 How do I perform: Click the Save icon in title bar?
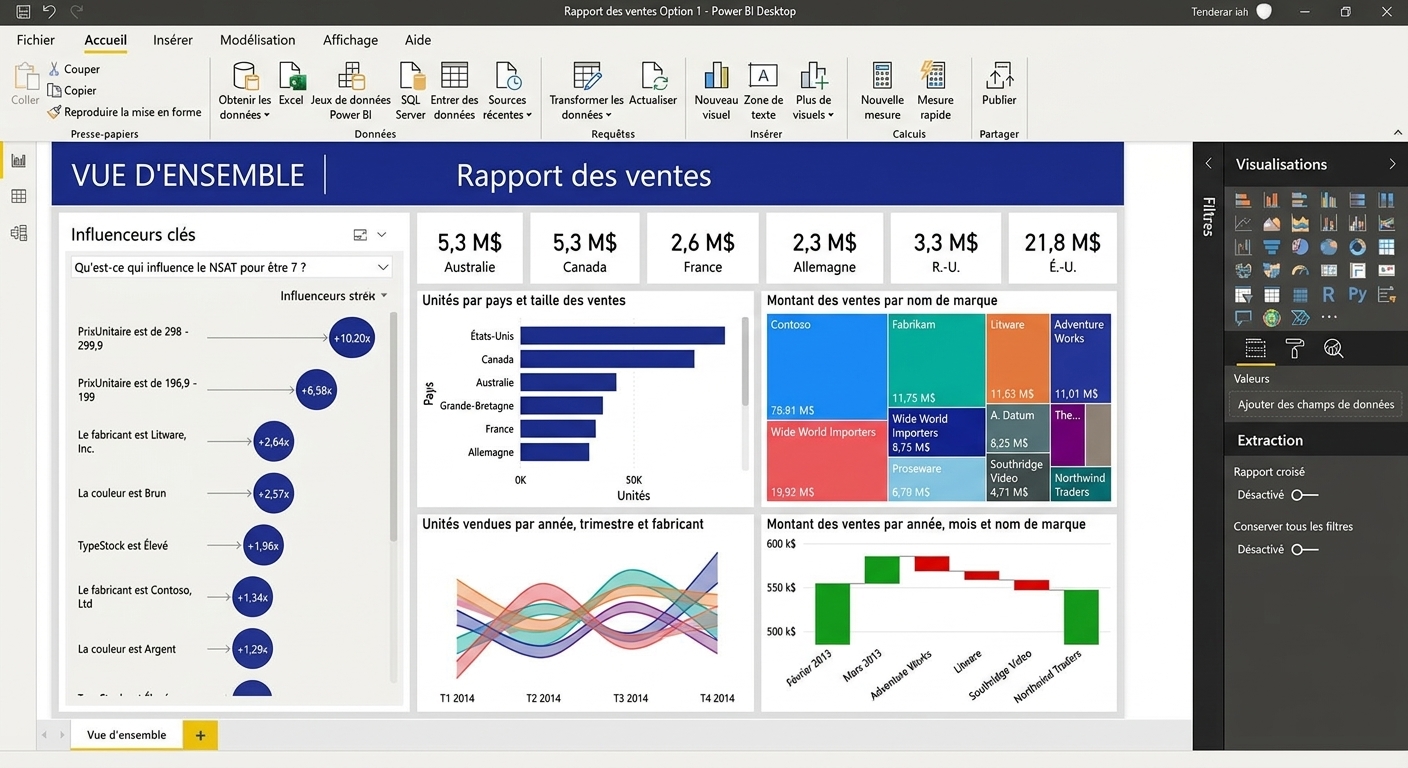(23, 12)
